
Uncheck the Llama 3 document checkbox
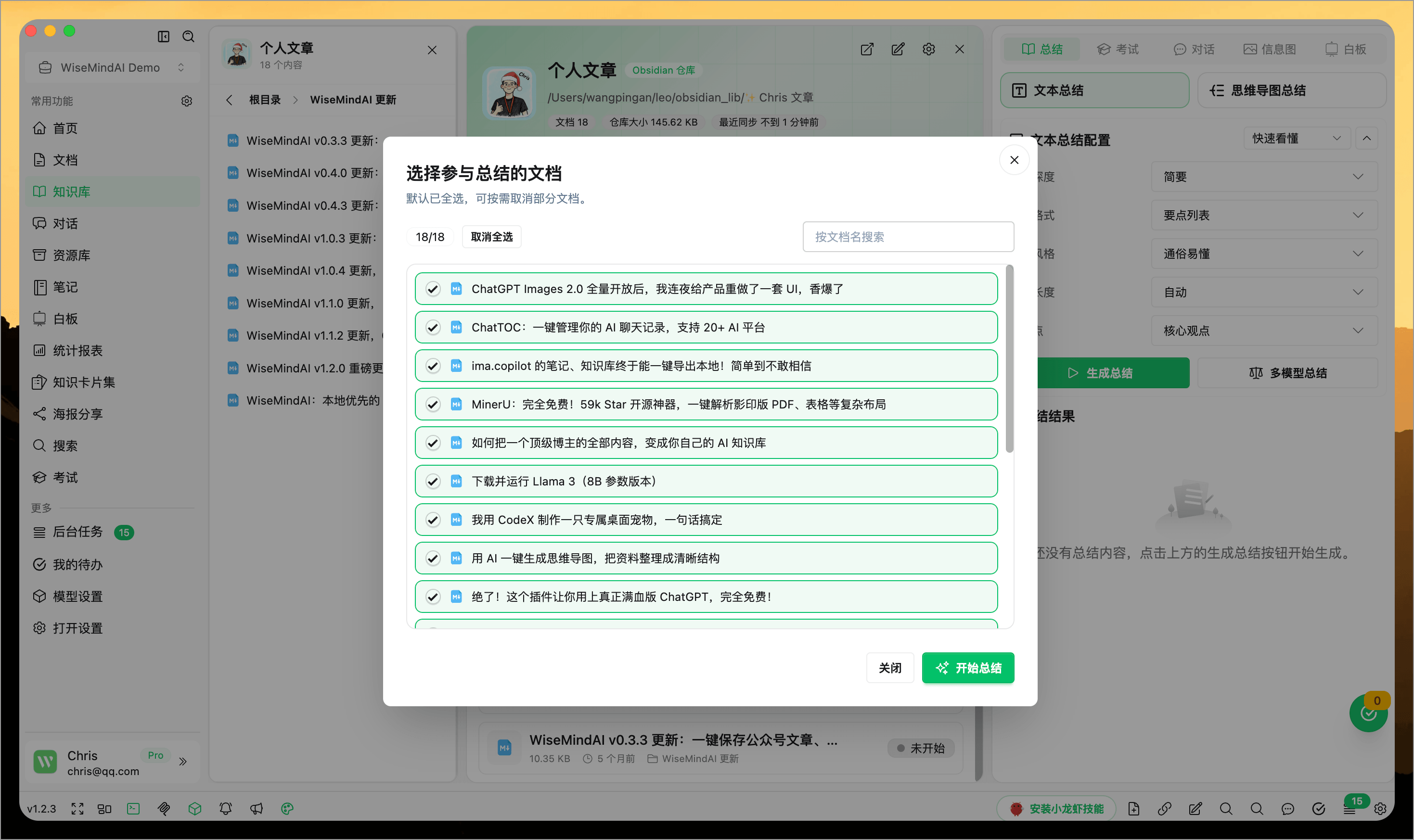click(x=433, y=481)
